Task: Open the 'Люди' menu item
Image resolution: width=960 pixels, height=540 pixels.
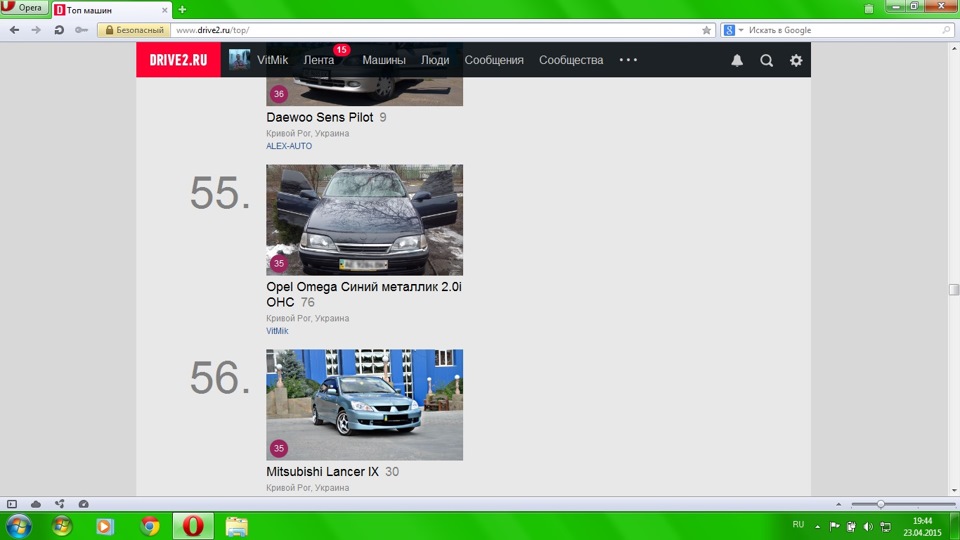Action: pos(435,60)
